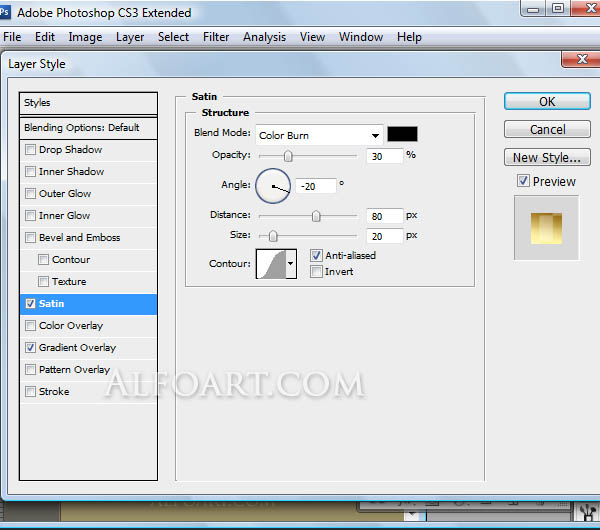This screenshot has width=600, height=530.
Task: Open the Window menu
Action: [x=361, y=37]
